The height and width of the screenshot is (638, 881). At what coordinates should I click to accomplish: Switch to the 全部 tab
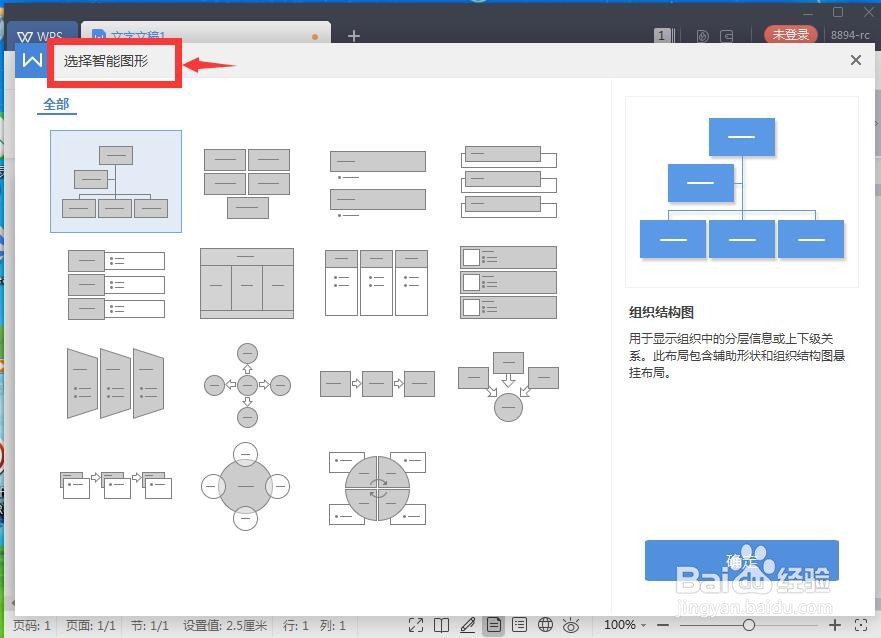click(x=56, y=104)
